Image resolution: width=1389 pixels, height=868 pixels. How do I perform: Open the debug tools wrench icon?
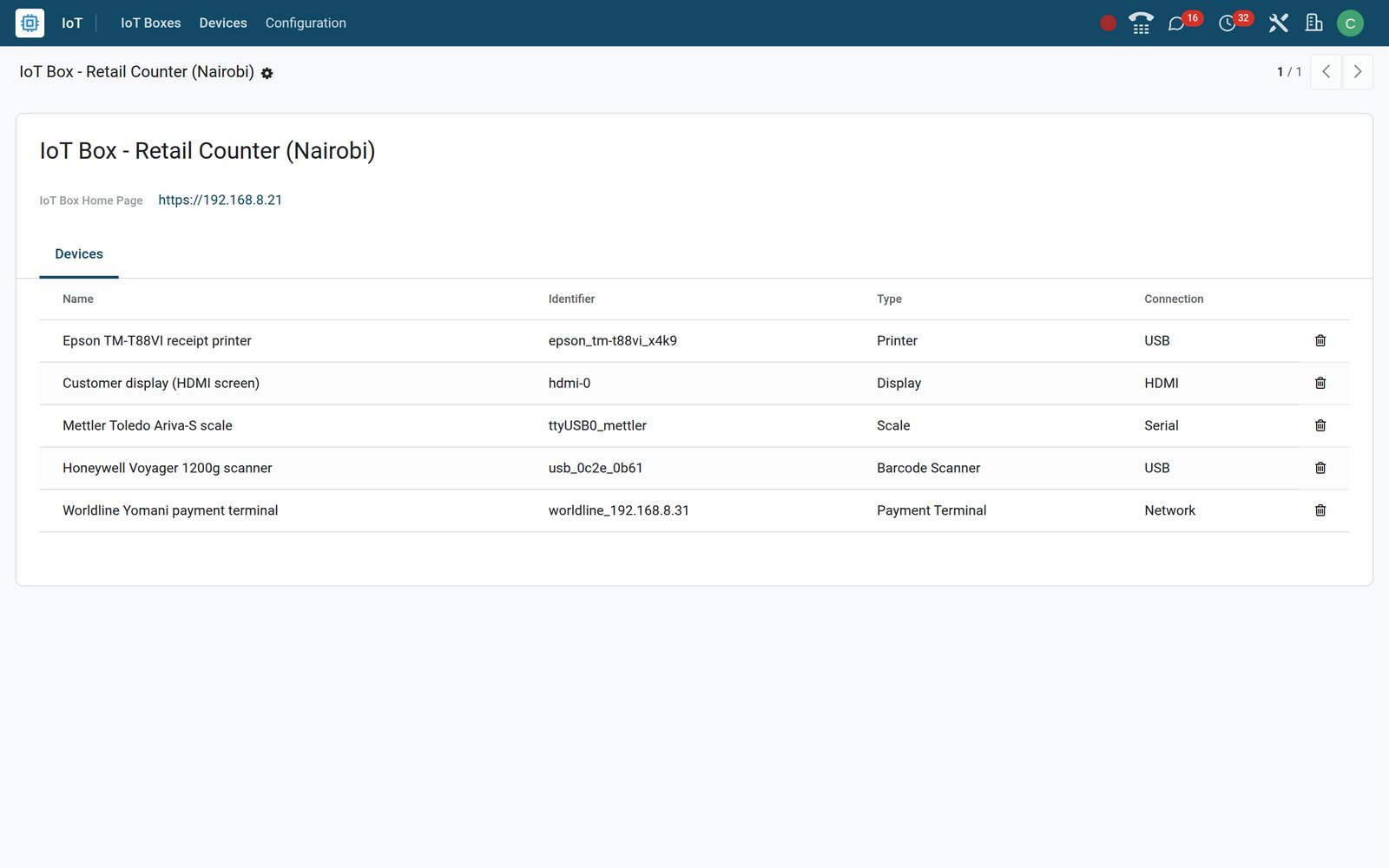1278,23
